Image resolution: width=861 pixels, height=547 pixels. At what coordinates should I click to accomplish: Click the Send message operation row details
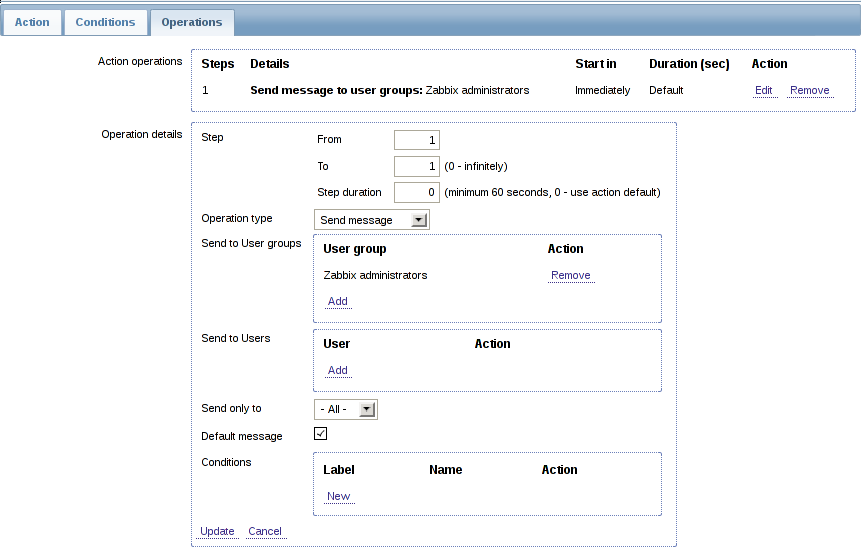coord(389,90)
